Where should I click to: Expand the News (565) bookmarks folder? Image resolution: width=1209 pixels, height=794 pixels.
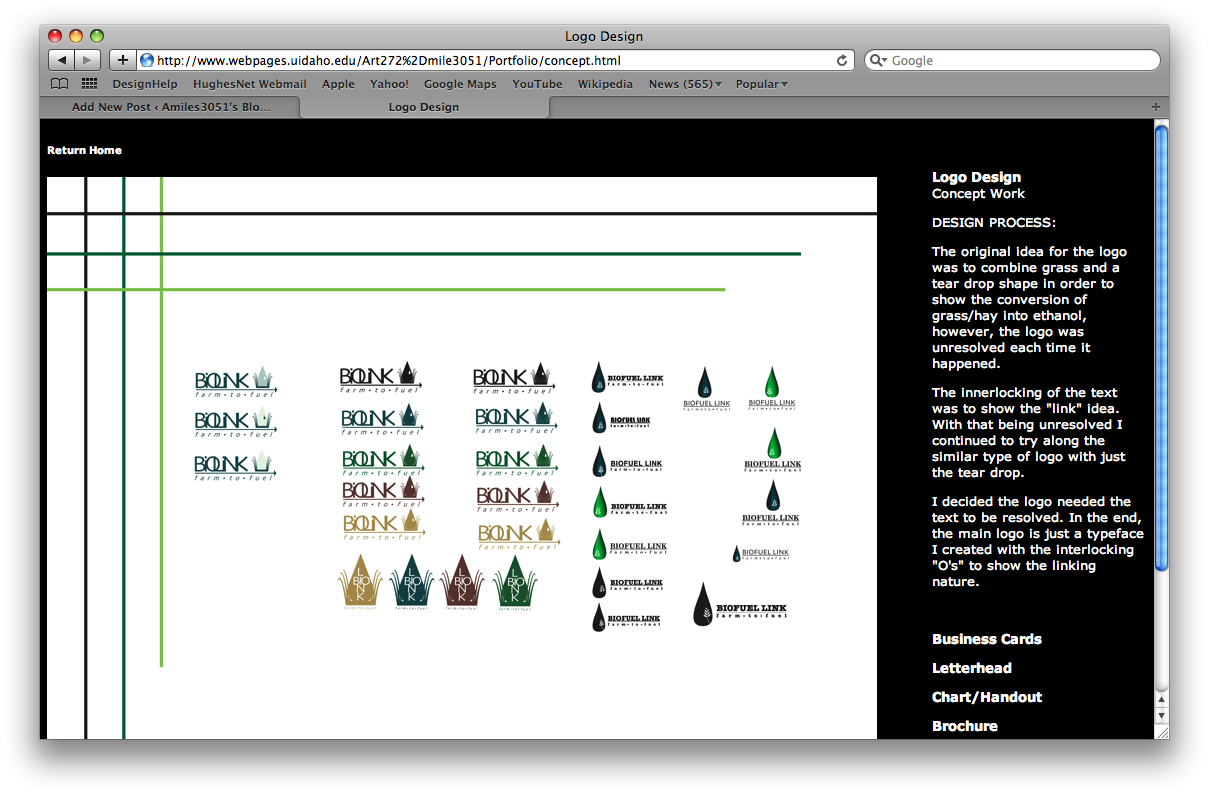pos(685,84)
